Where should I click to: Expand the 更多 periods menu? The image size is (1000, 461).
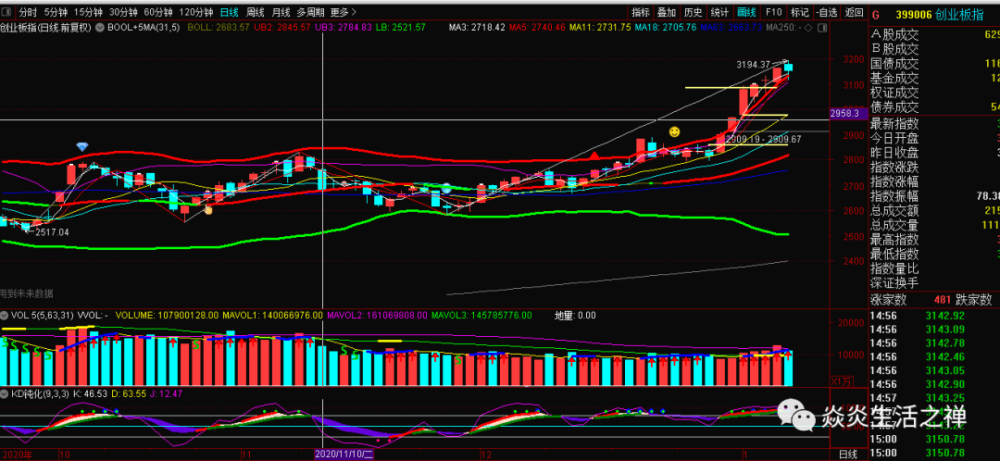(x=343, y=13)
